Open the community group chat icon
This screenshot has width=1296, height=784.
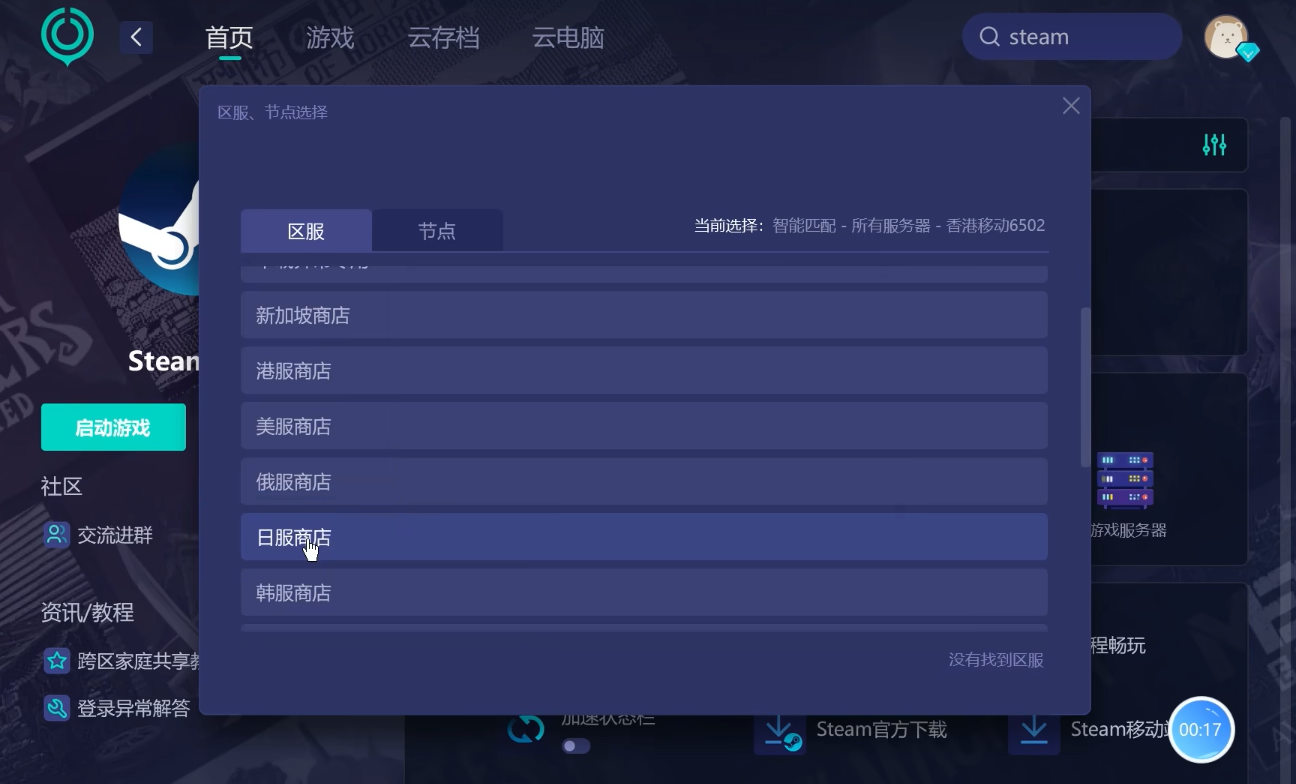[x=57, y=535]
